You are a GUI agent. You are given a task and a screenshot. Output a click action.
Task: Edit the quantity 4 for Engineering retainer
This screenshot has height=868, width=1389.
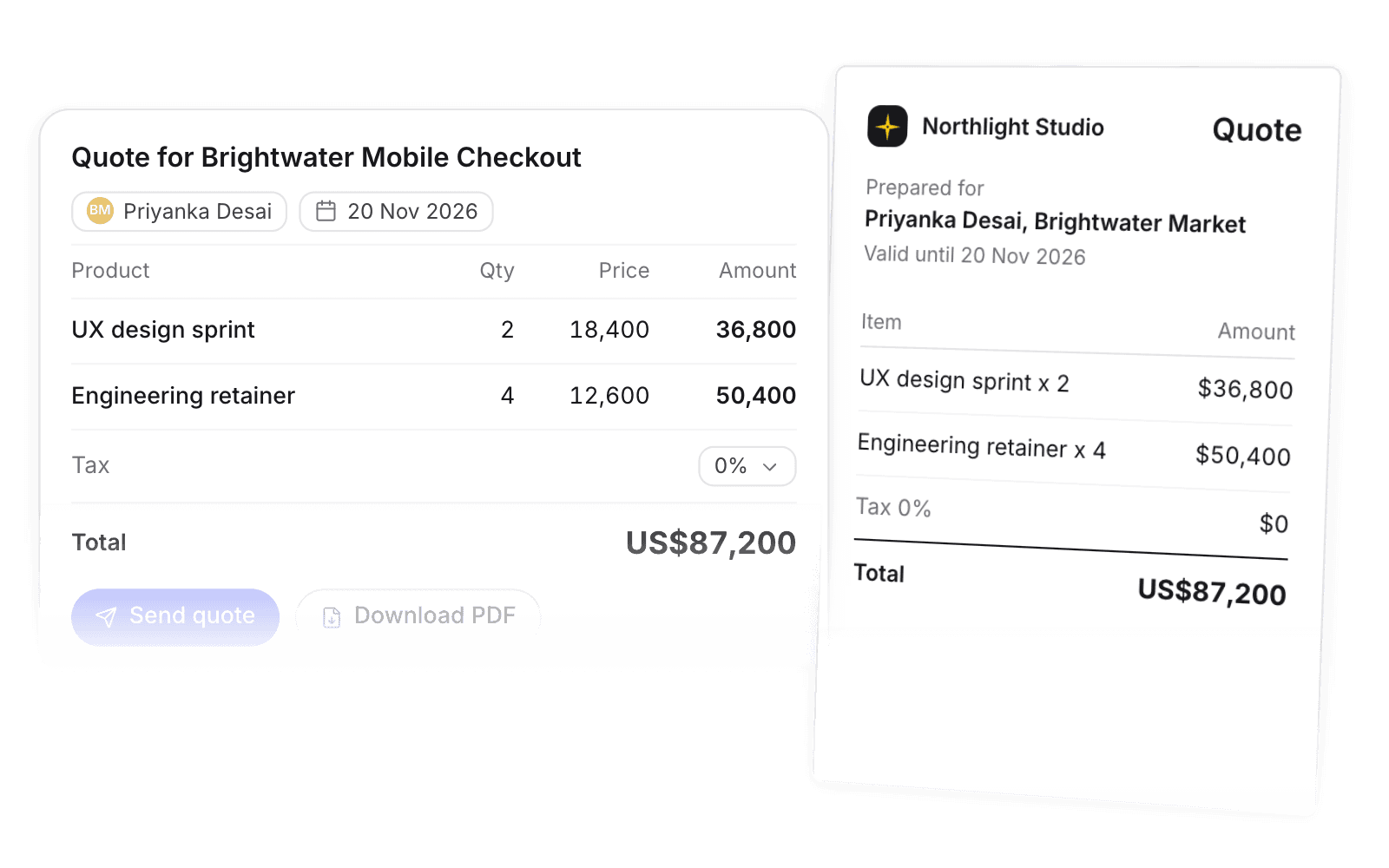507,396
